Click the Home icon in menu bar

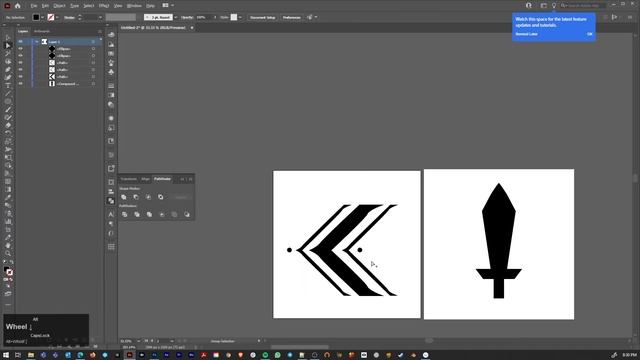tap(18, 6)
